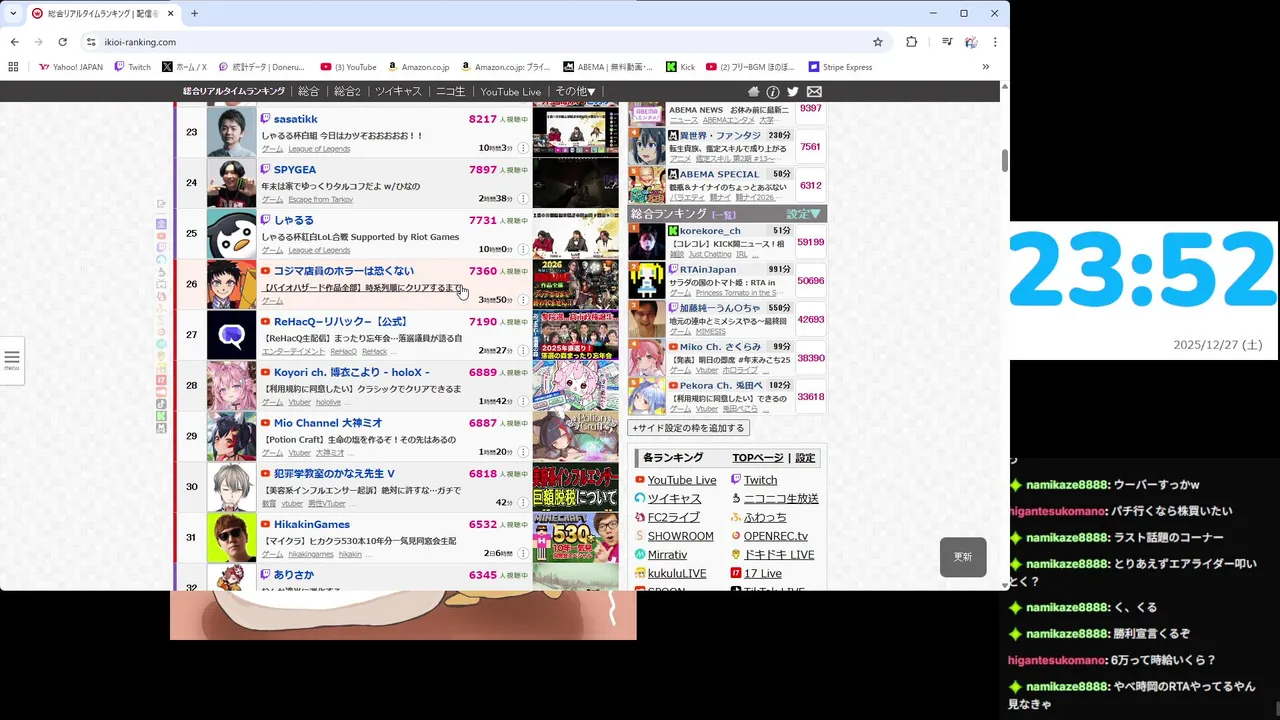This screenshot has height=720, width=1280.
Task: Open the RTAinJapan sidebar entry
Action: (x=708, y=270)
